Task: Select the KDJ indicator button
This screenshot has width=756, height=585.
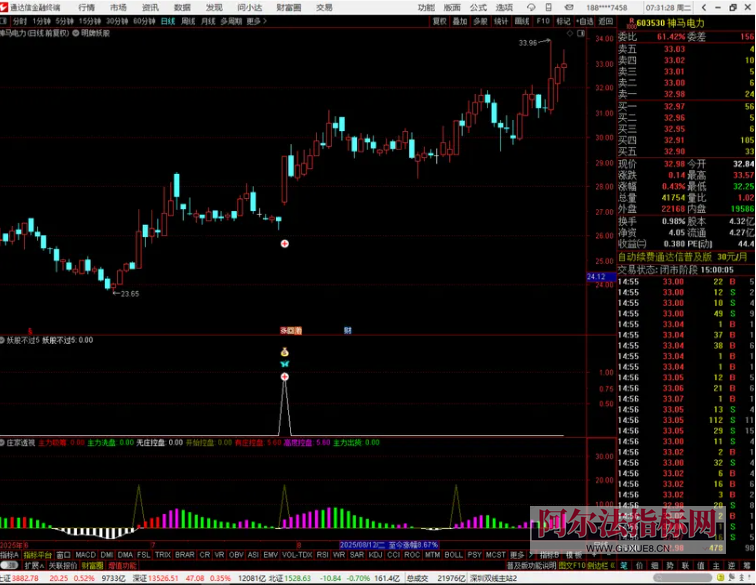Action: pos(376,554)
